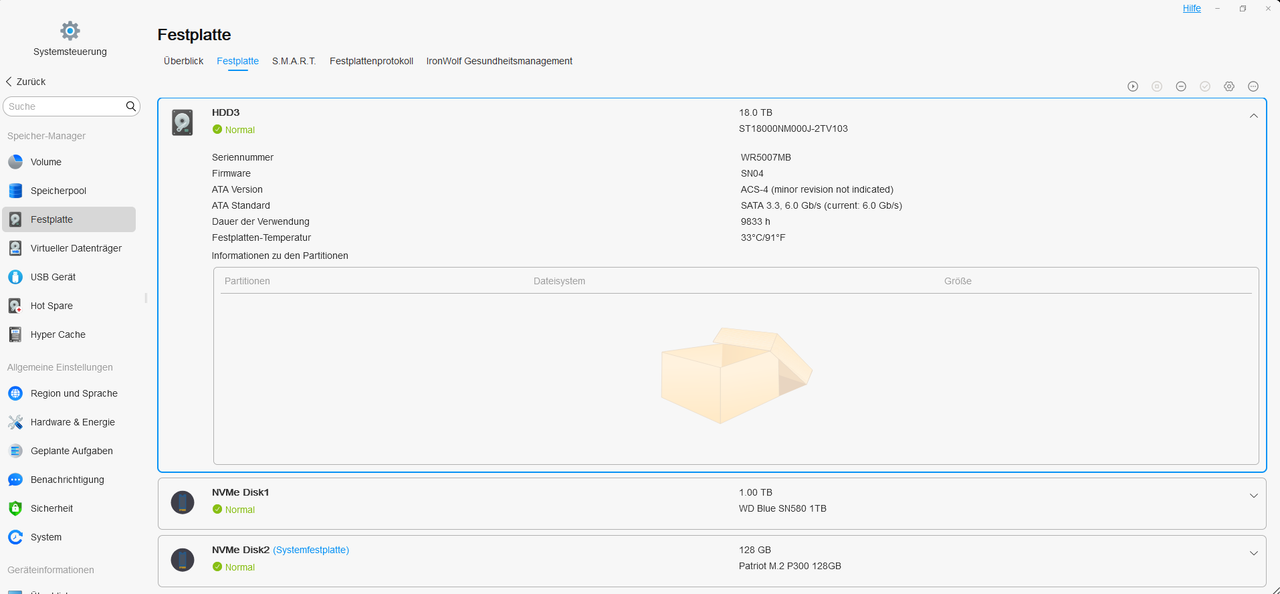Click the search magnifier icon
1280x594 pixels.
(131, 106)
